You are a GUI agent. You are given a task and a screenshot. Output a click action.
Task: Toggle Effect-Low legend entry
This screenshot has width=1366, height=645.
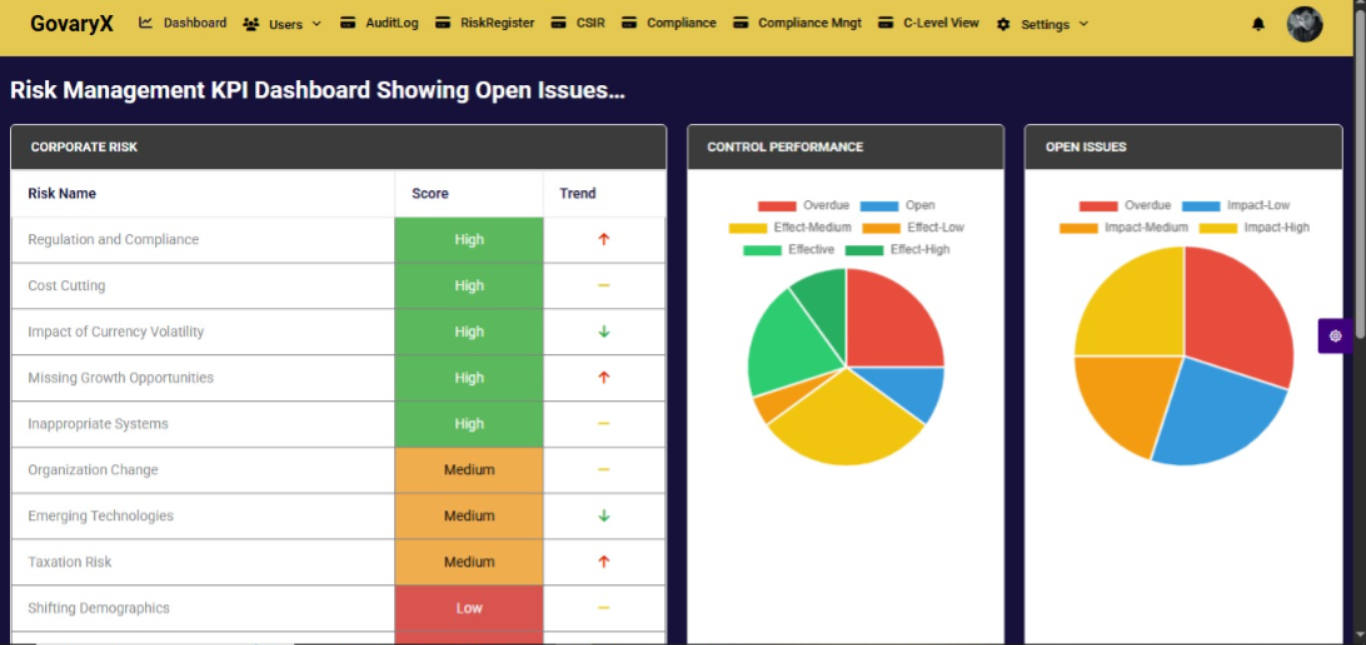coord(913,227)
